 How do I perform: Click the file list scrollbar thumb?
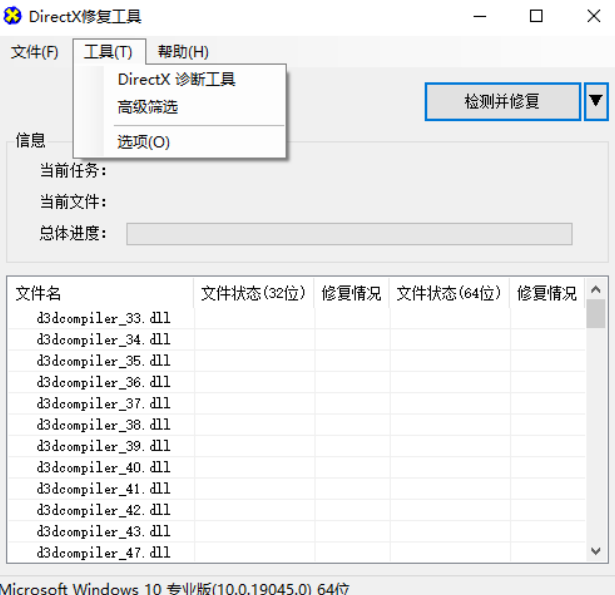pyautogui.click(x=596, y=313)
